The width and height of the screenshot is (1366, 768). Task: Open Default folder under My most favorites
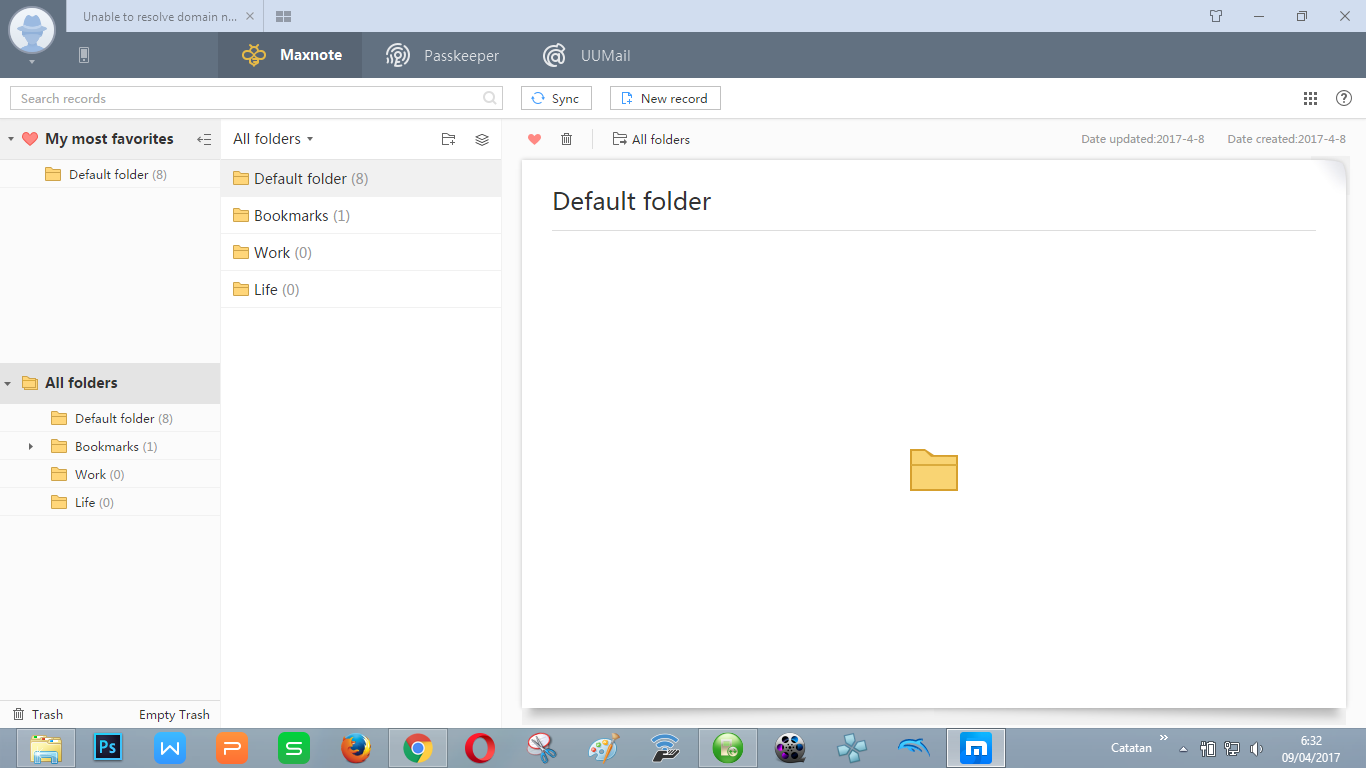110,174
